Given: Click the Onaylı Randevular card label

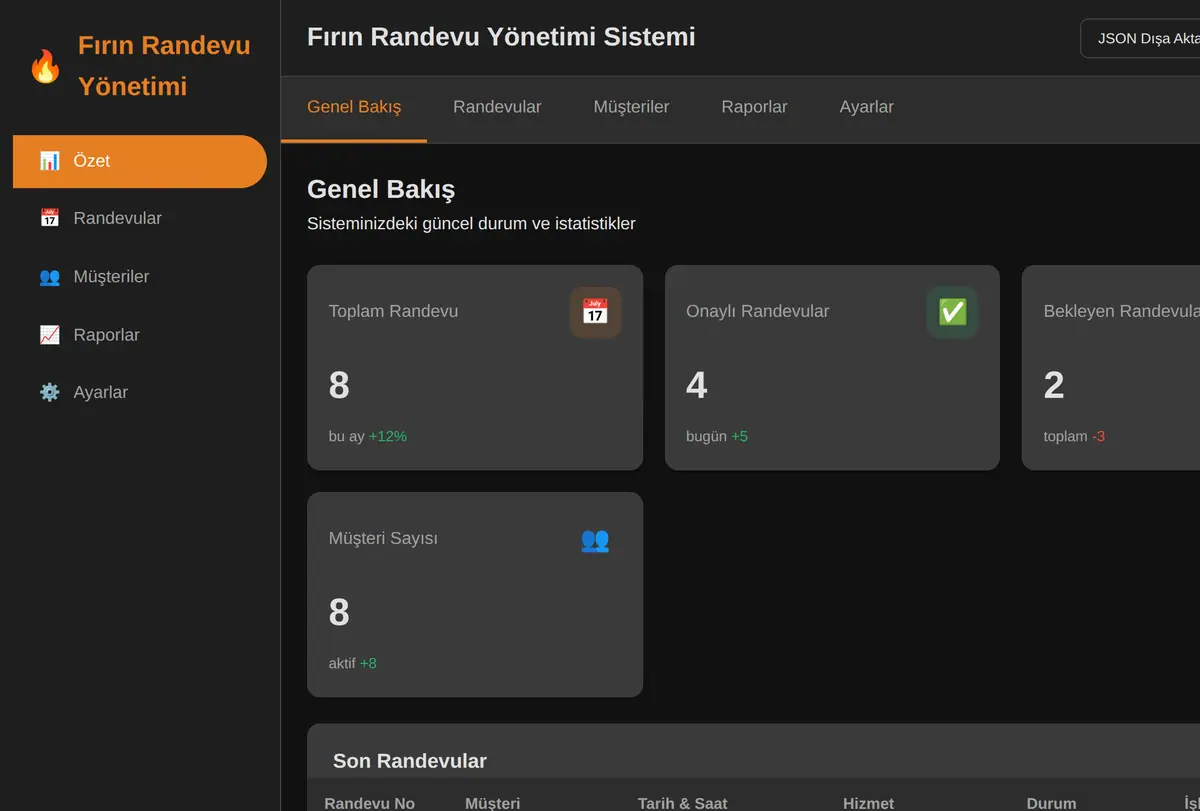Looking at the screenshot, I should [x=757, y=311].
